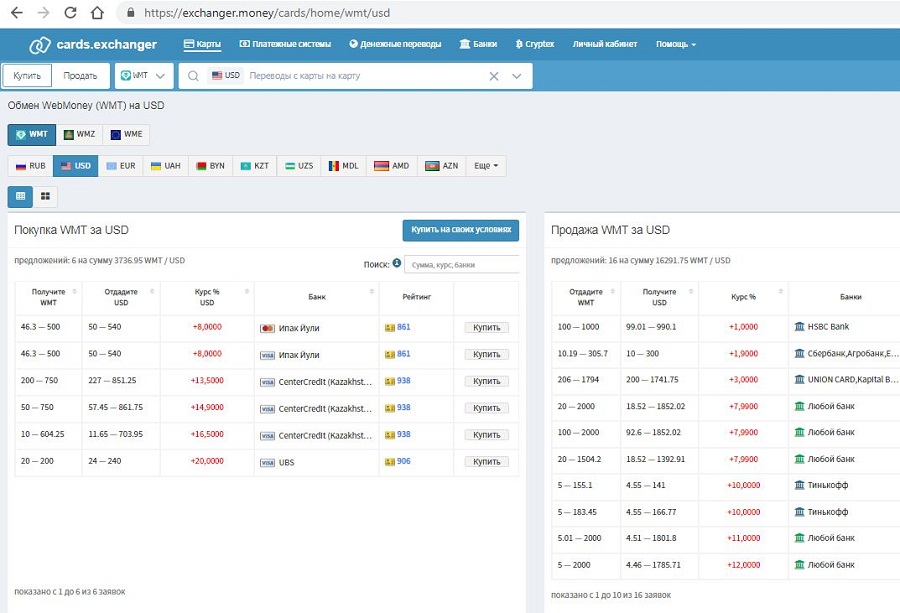
Task: Open Cryptex menu item
Action: pyautogui.click(x=534, y=44)
